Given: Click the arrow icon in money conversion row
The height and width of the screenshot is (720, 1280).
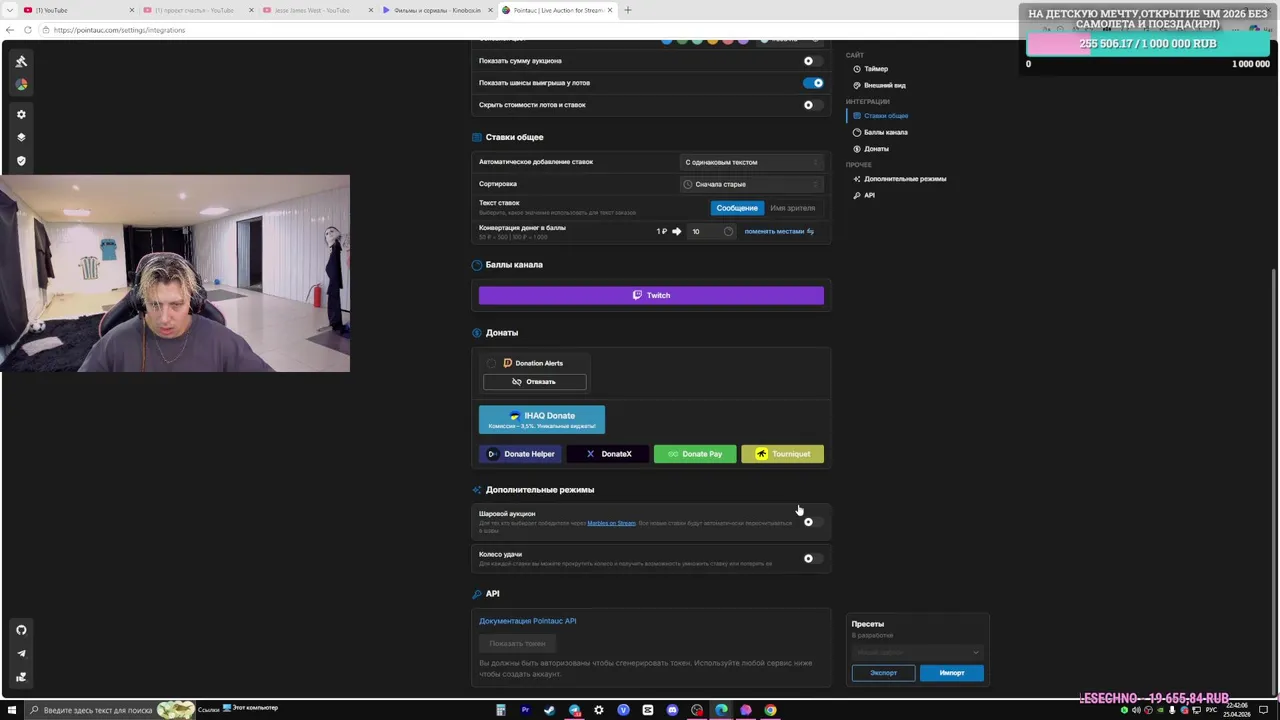Looking at the screenshot, I should pos(676,231).
